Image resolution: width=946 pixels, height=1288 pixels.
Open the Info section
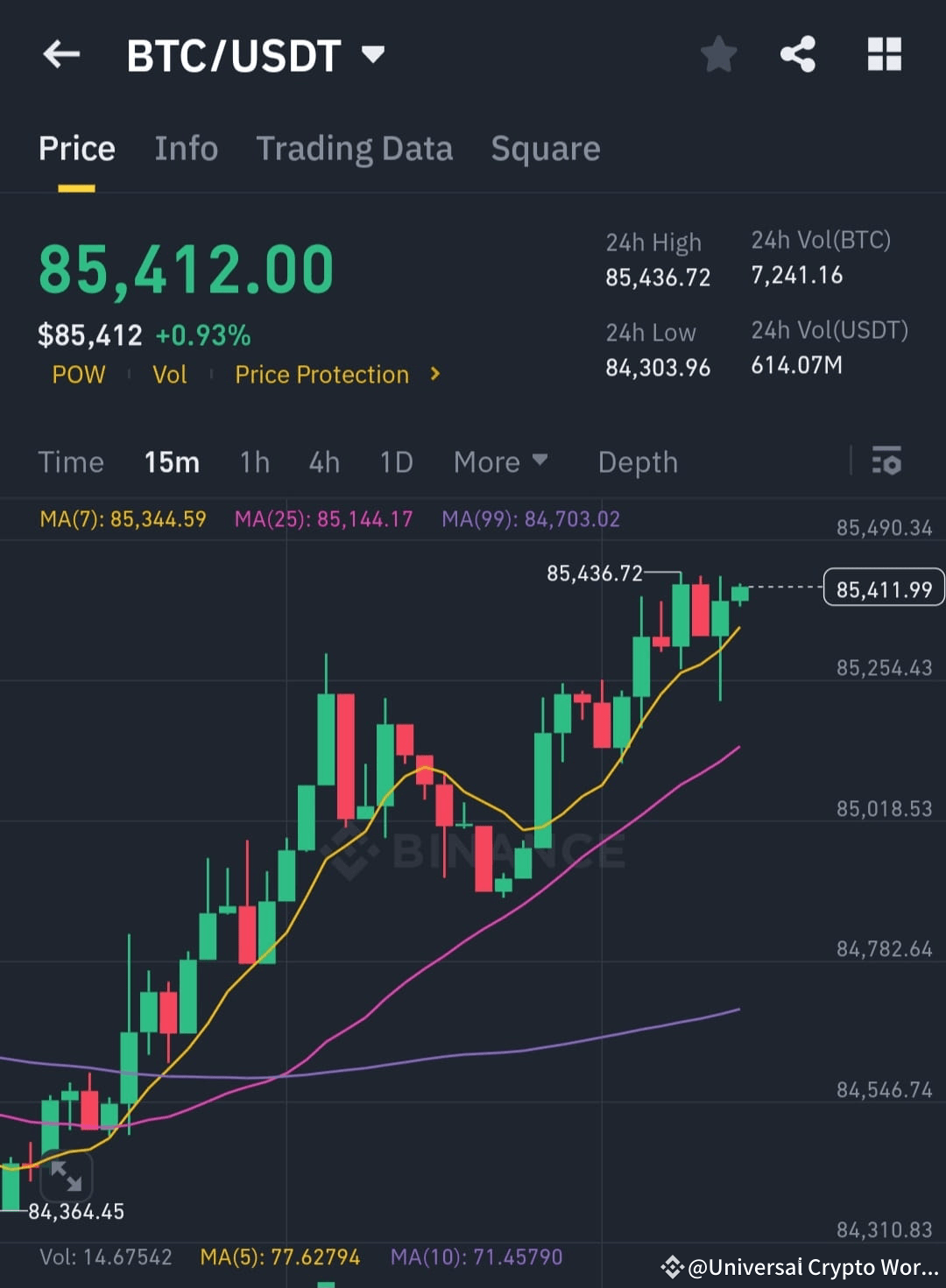click(186, 149)
